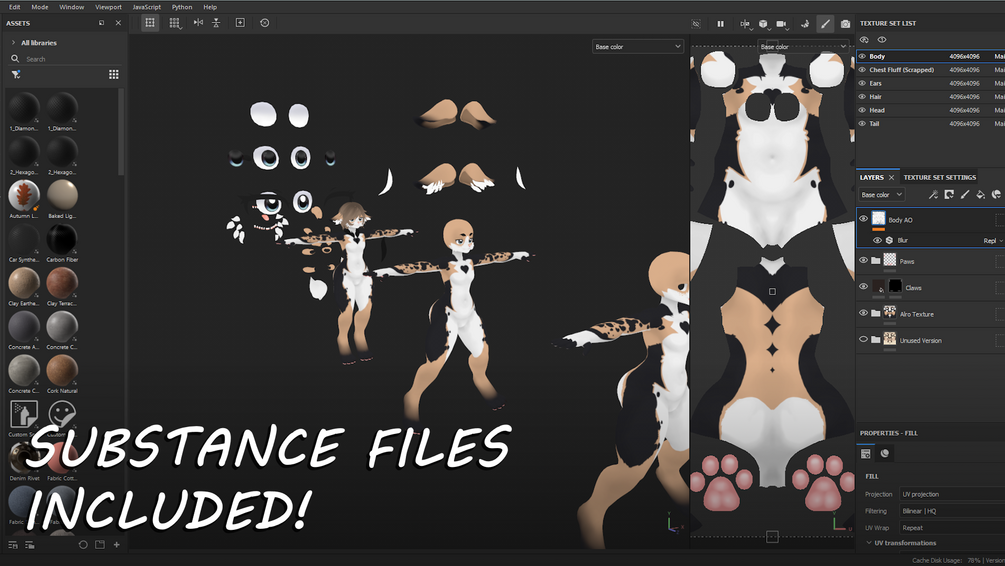Click the smart material sphere icon in Layers
The height and width of the screenshot is (566, 1005).
[x=996, y=194]
